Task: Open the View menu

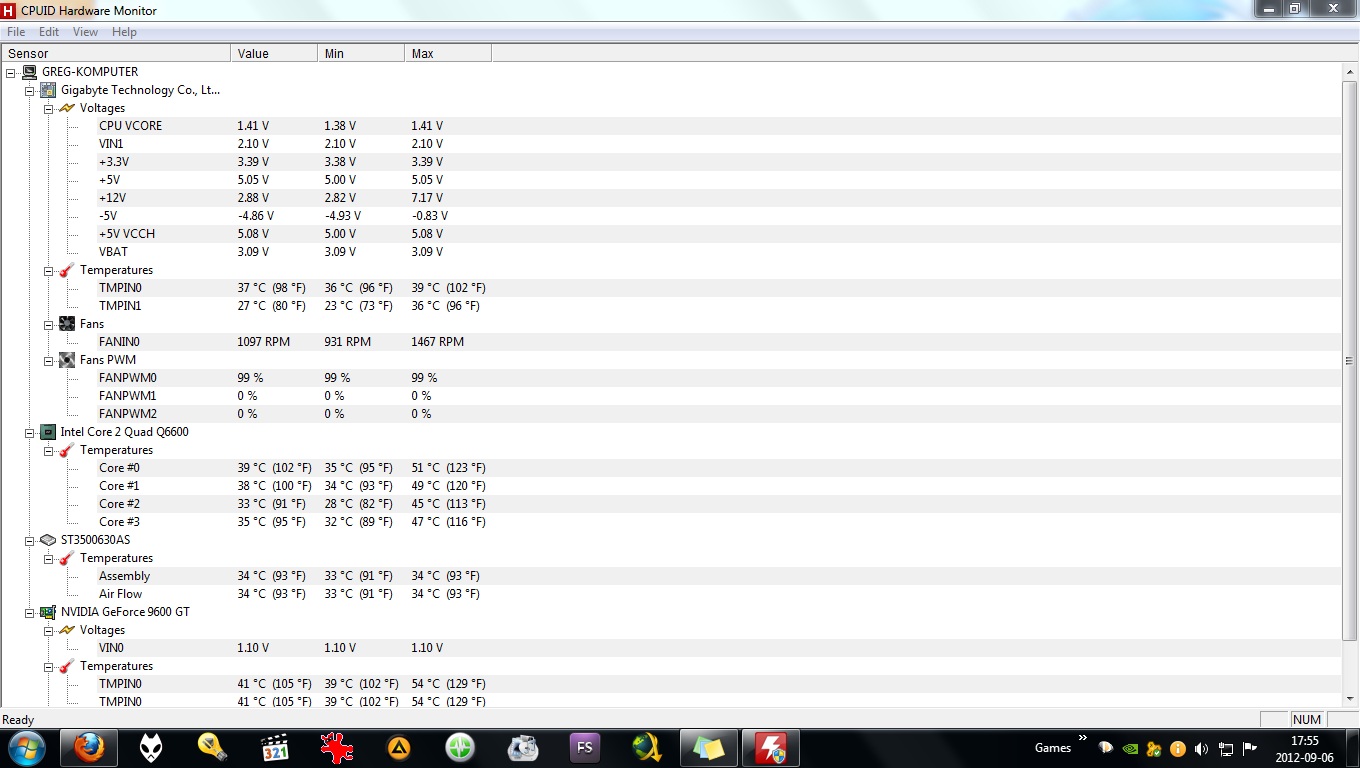Action: 85,31
